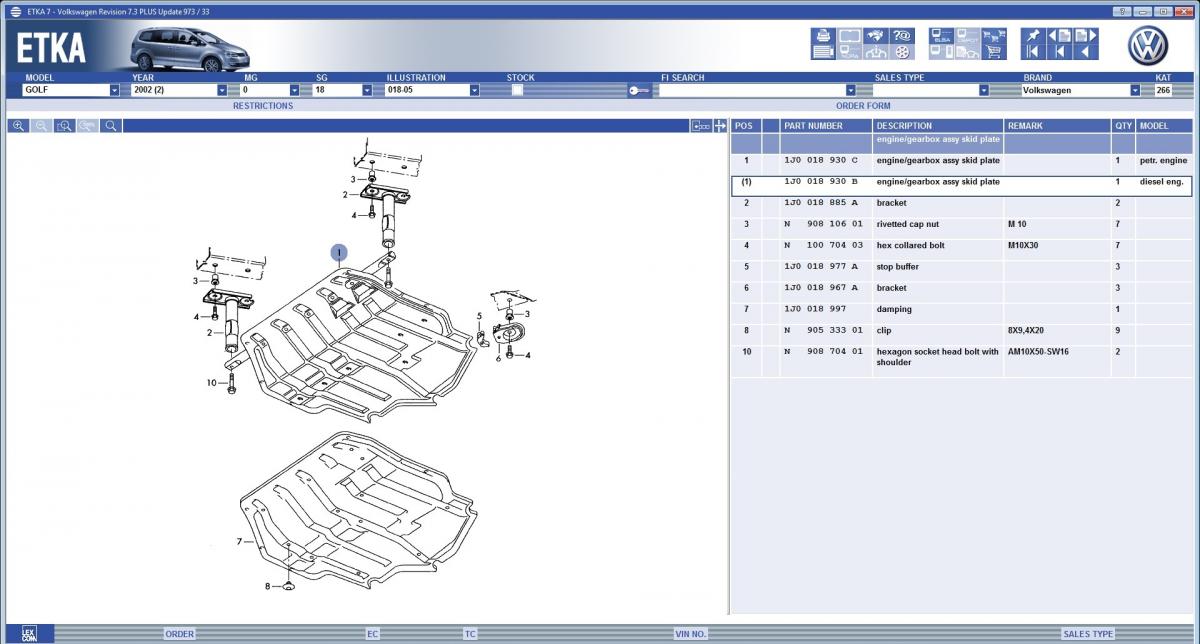Toggle the Stock checkbox

517,90
